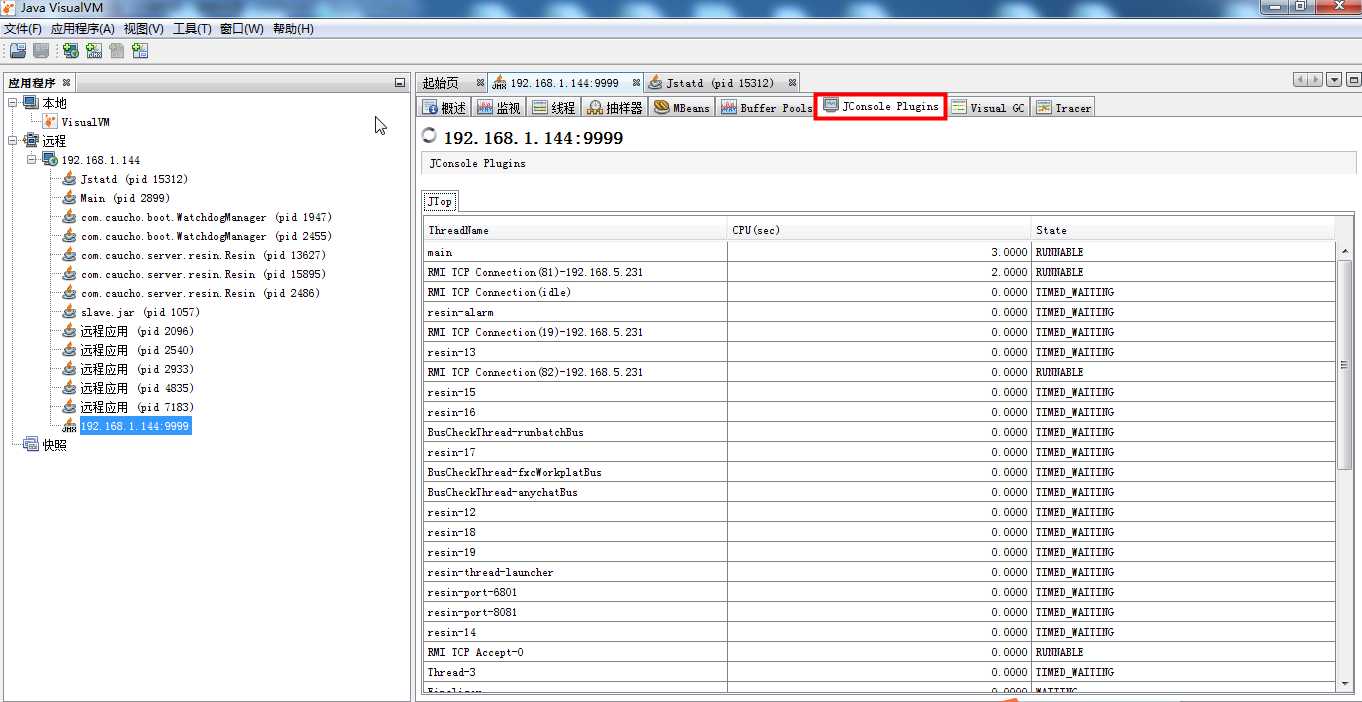Click icon of Resin (pid 2486)
This screenshot has height=702, width=1362.
tap(69, 293)
